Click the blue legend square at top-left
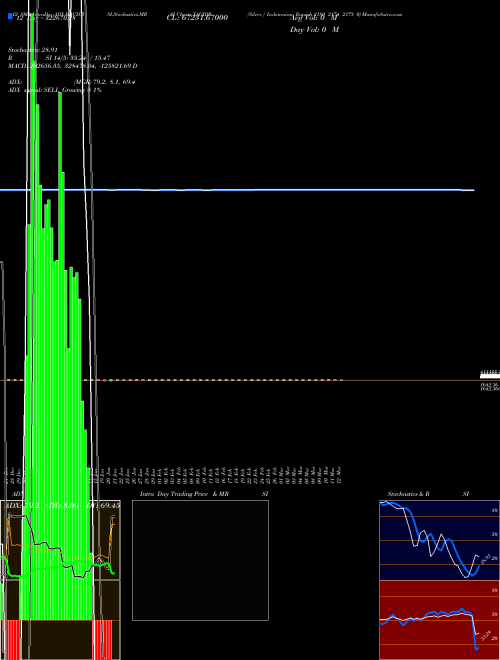500x660 pixels. [x=10, y=16]
